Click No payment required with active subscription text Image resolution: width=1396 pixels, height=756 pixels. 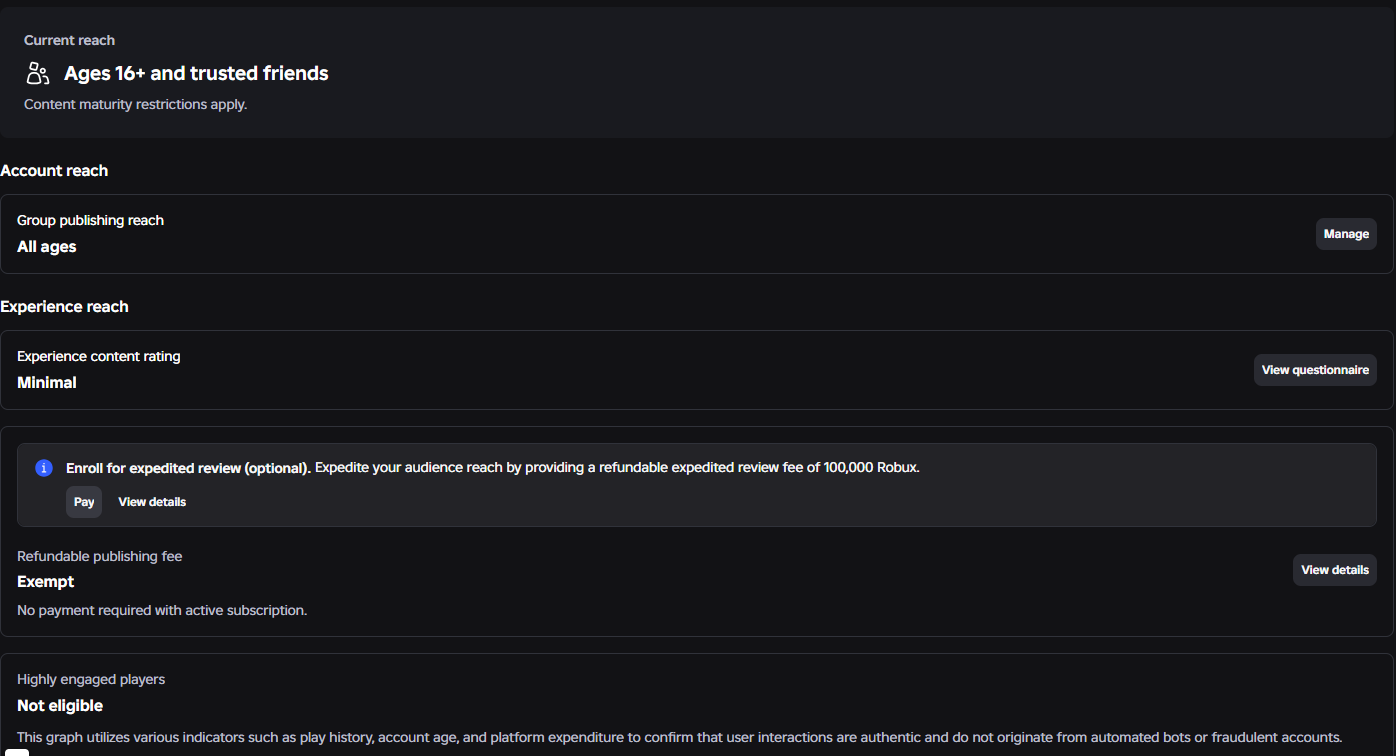(162, 610)
